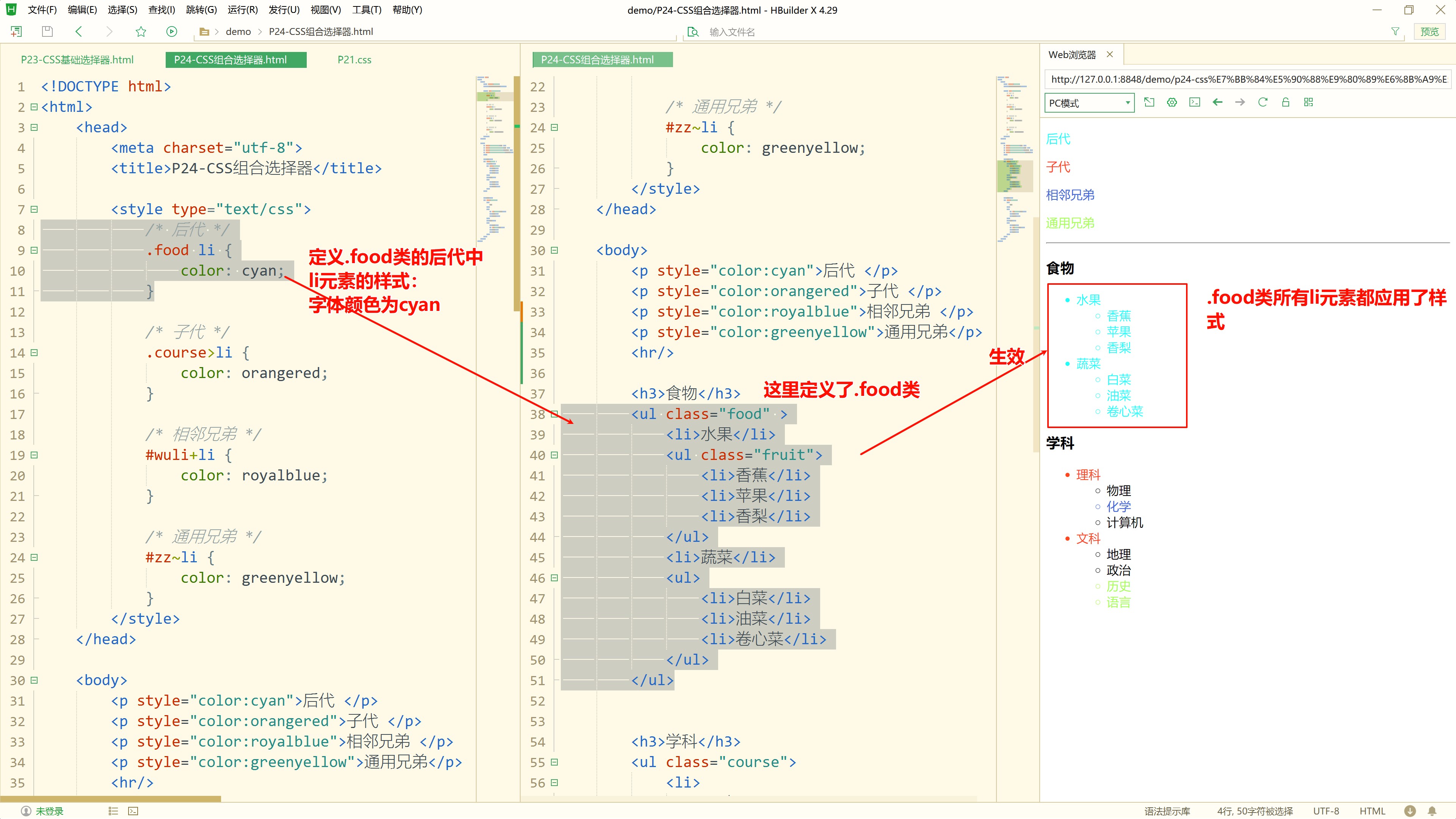The height and width of the screenshot is (819, 1456).
Task: Collapse the style tag fold on line 7
Action: (x=34, y=209)
